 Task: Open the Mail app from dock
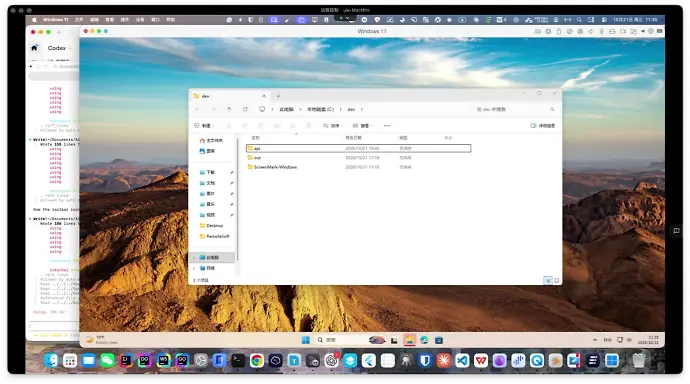tap(88, 361)
